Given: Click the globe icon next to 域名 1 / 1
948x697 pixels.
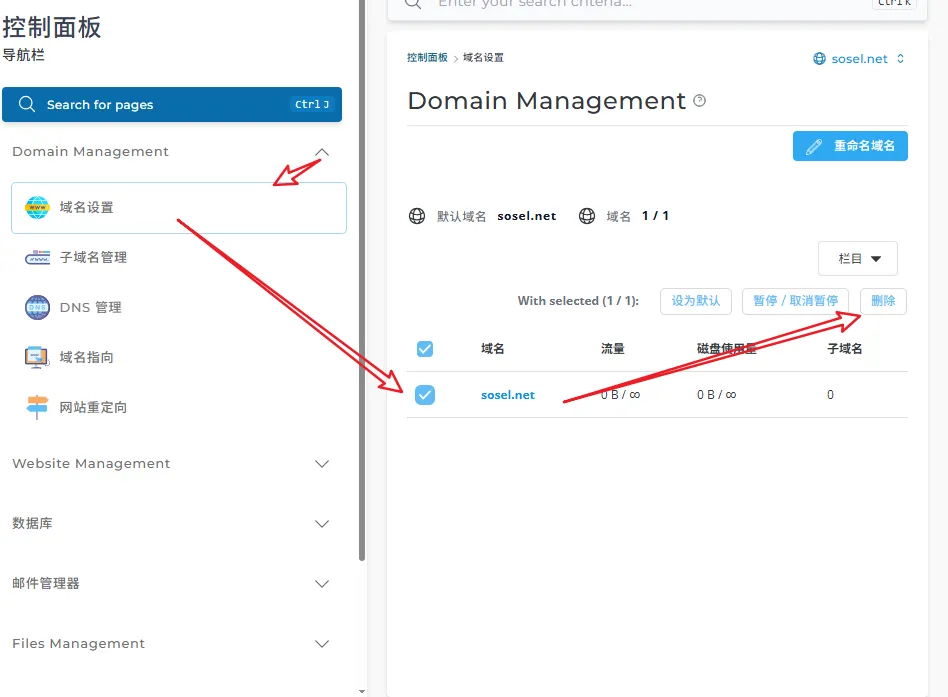Looking at the screenshot, I should 586,216.
